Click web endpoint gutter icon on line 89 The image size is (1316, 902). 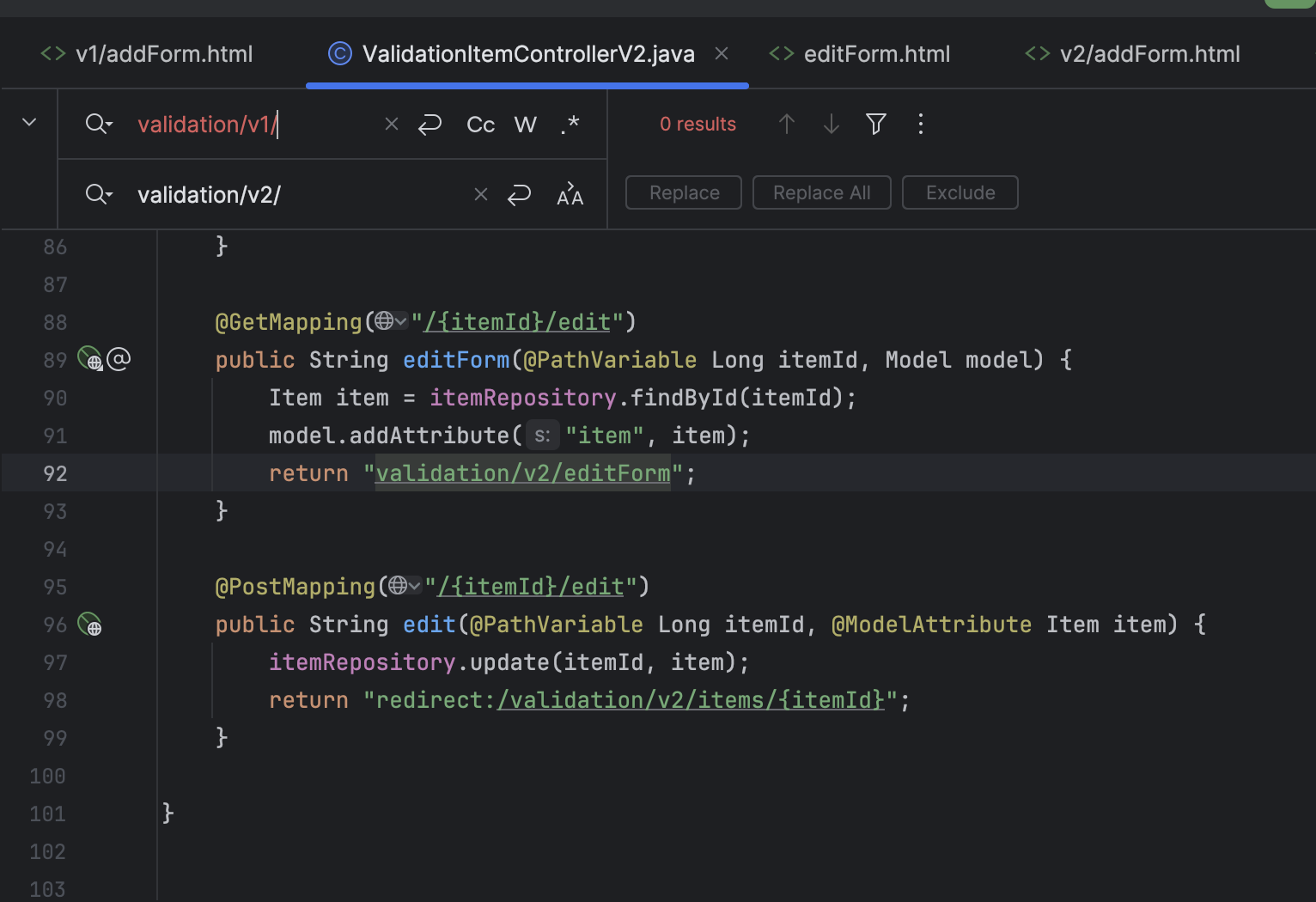click(x=89, y=359)
